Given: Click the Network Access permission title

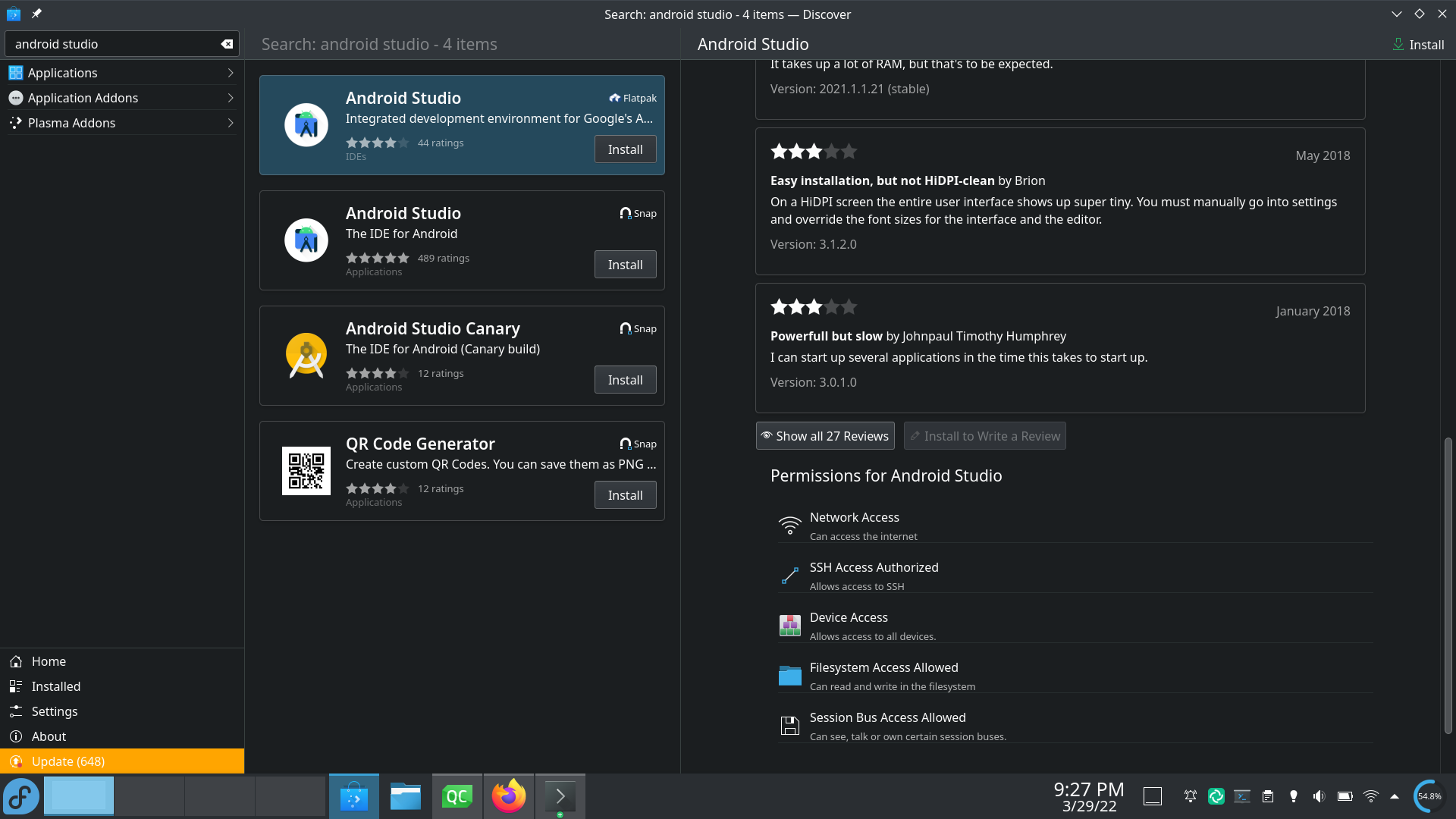Looking at the screenshot, I should [854, 517].
